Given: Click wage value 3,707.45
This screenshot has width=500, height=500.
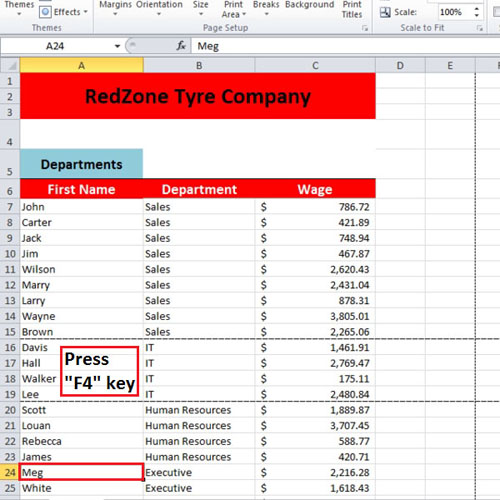Looking at the screenshot, I should tap(315, 426).
